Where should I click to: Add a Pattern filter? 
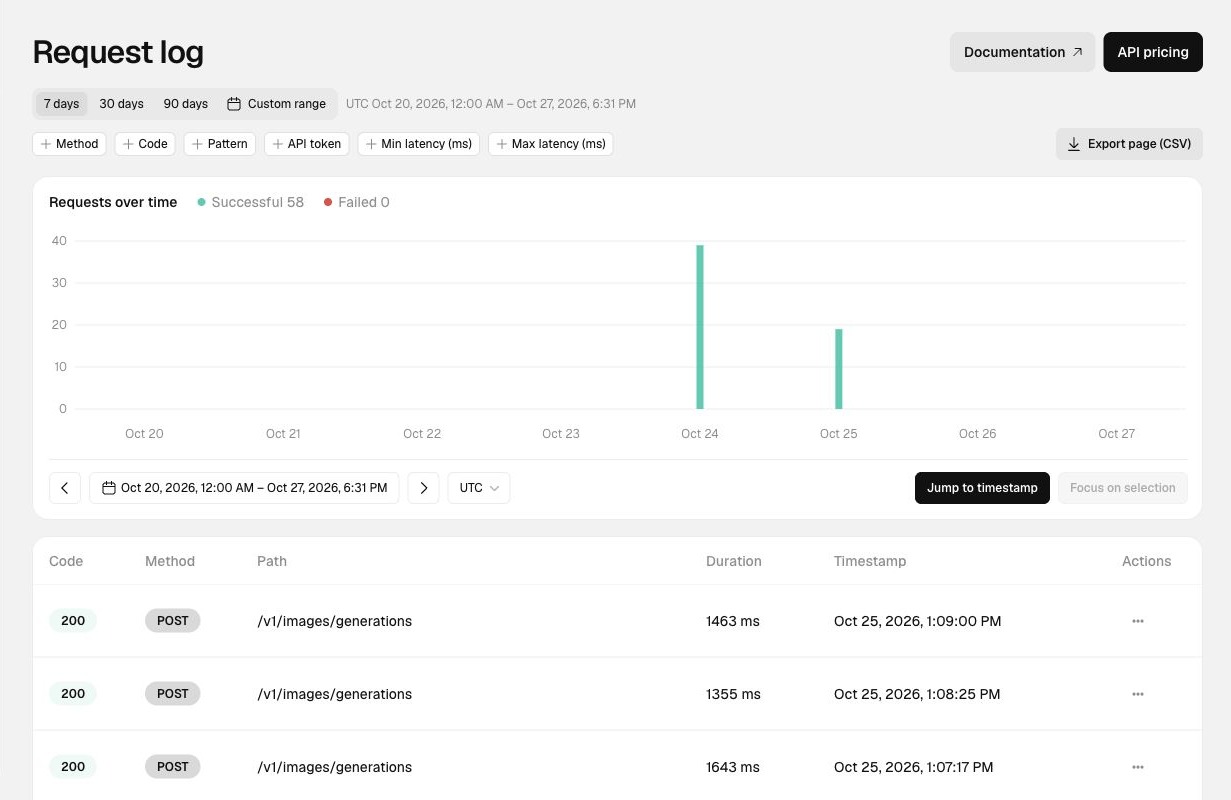(220, 144)
